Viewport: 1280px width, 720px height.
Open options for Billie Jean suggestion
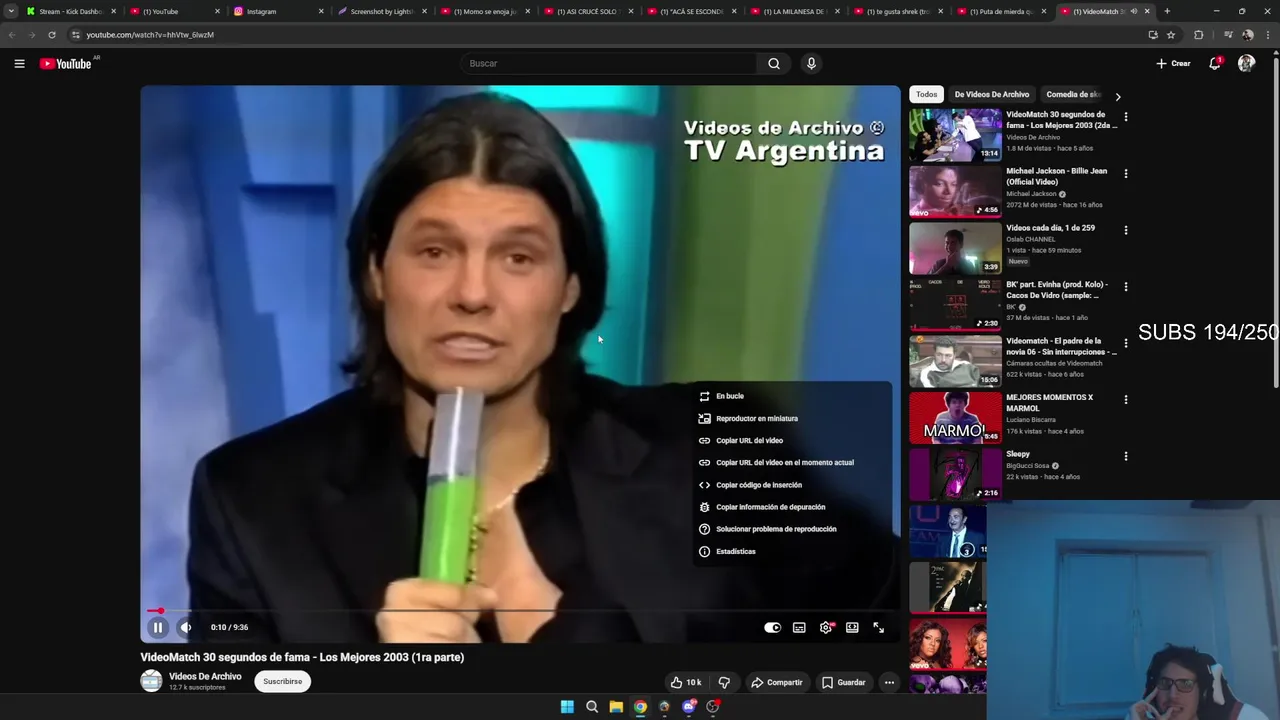coord(1126,173)
